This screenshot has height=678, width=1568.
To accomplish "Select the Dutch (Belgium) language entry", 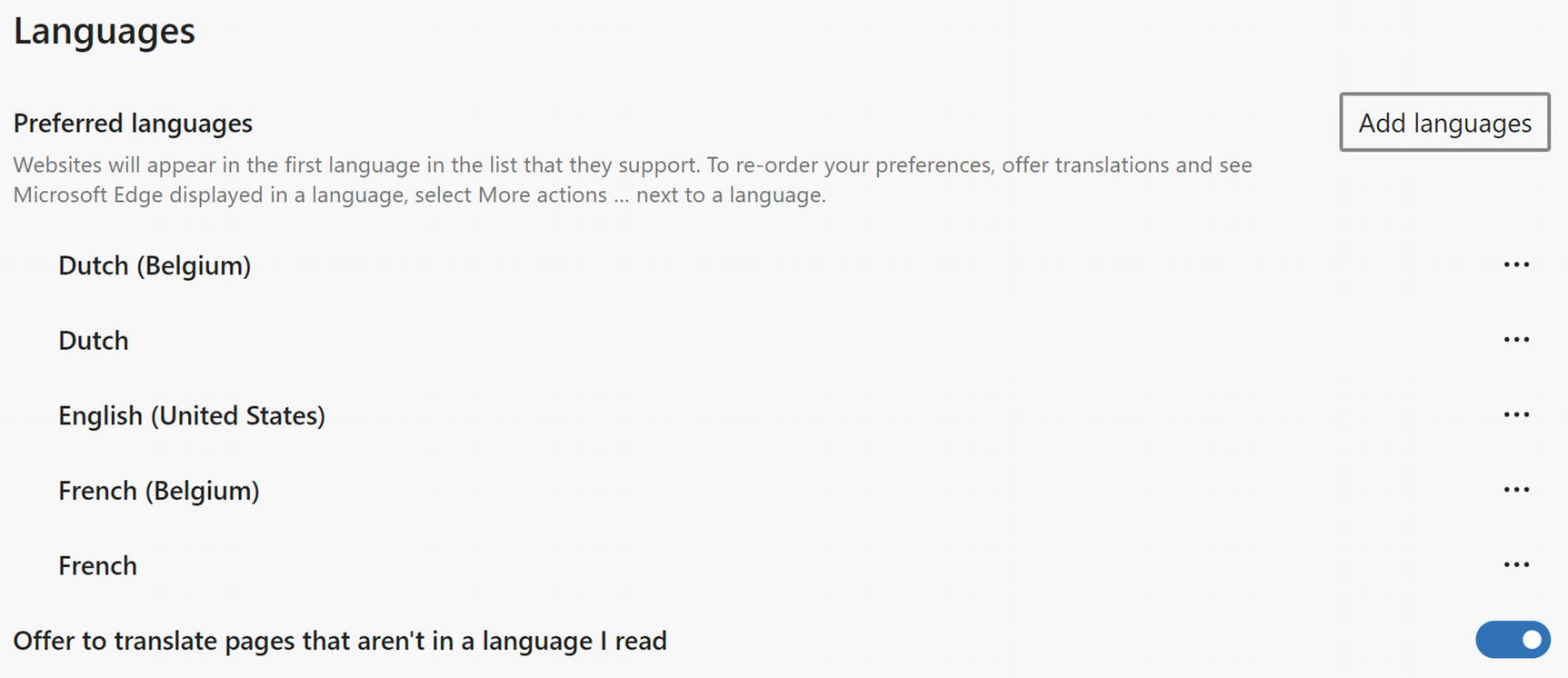I will pyautogui.click(x=155, y=265).
